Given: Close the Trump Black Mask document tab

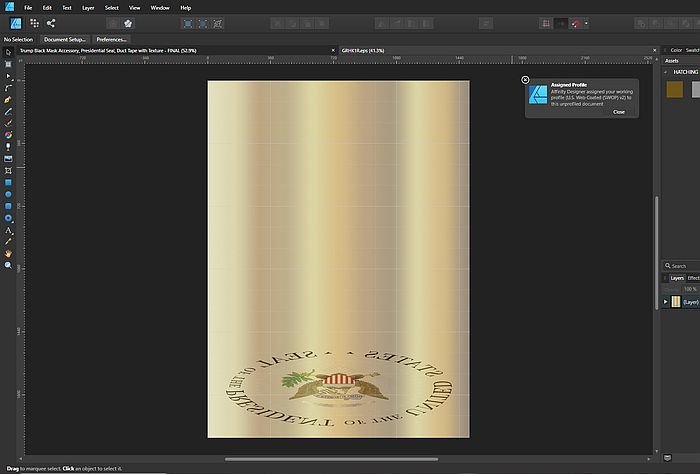Looking at the screenshot, I should coord(333,50).
